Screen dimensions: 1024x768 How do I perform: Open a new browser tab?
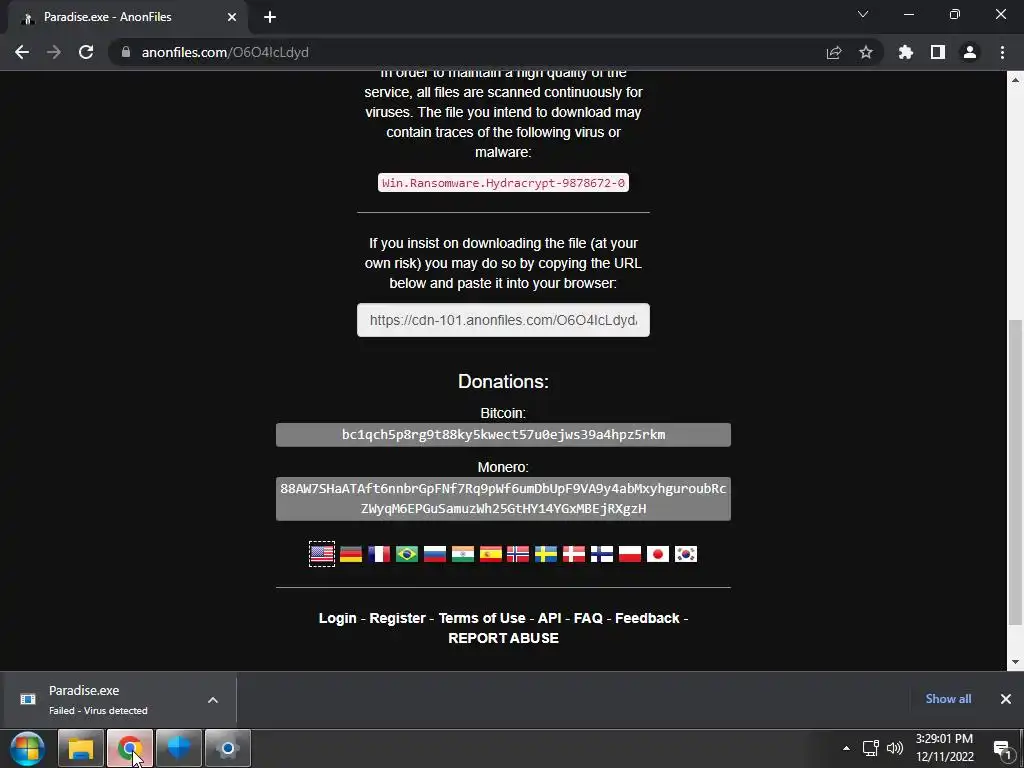(270, 17)
